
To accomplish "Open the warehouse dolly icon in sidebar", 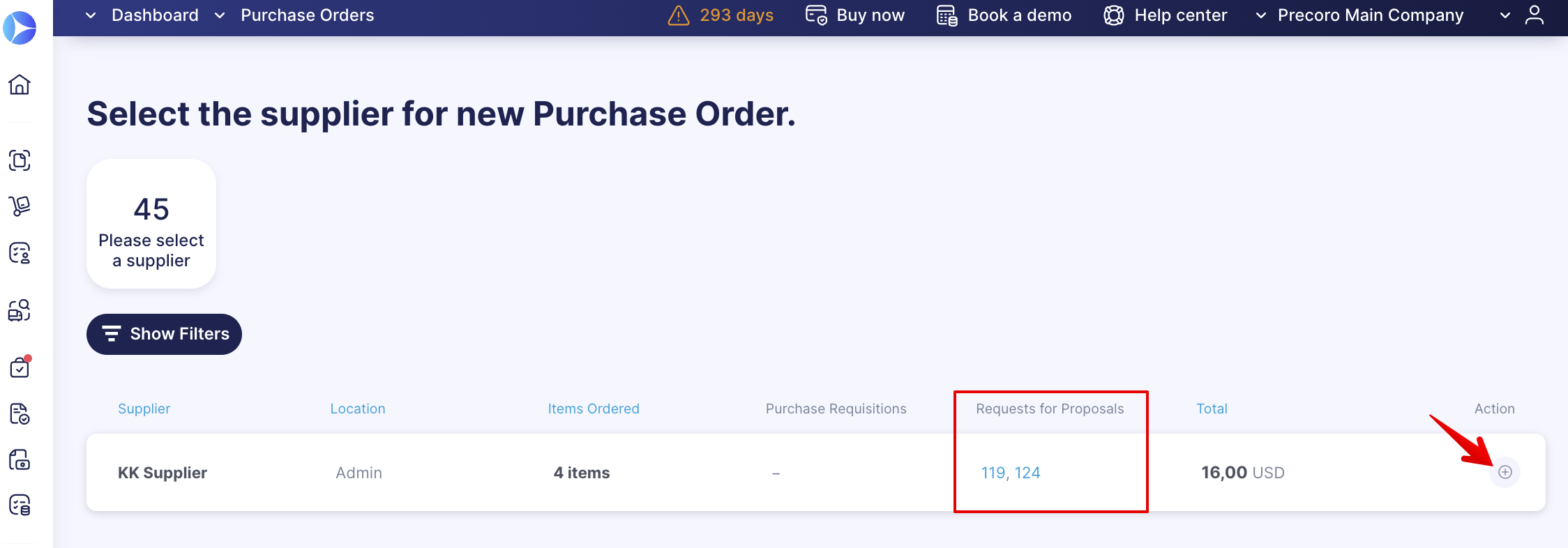I will 20,206.
